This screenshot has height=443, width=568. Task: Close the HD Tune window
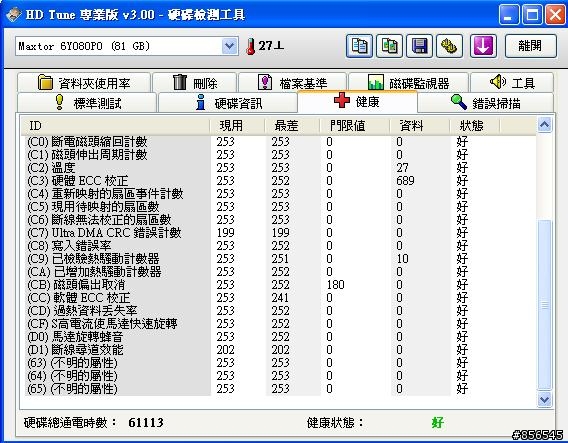(x=555, y=14)
